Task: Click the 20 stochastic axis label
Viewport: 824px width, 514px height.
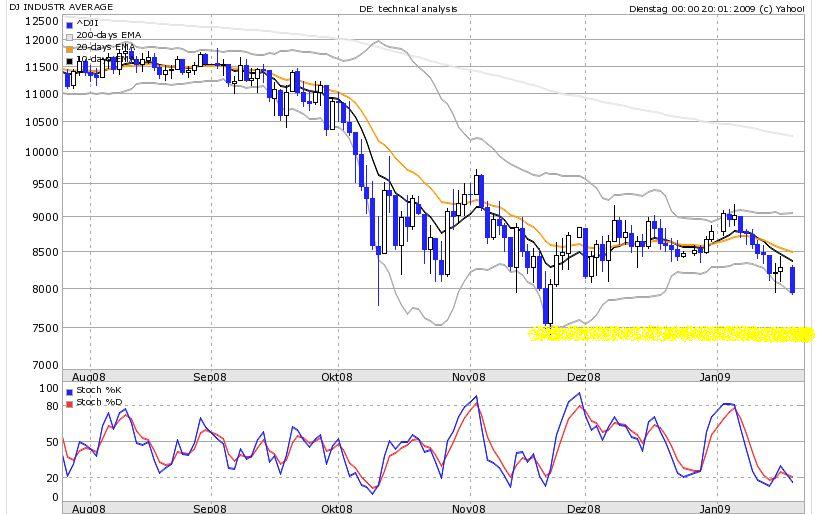Action: point(52,478)
